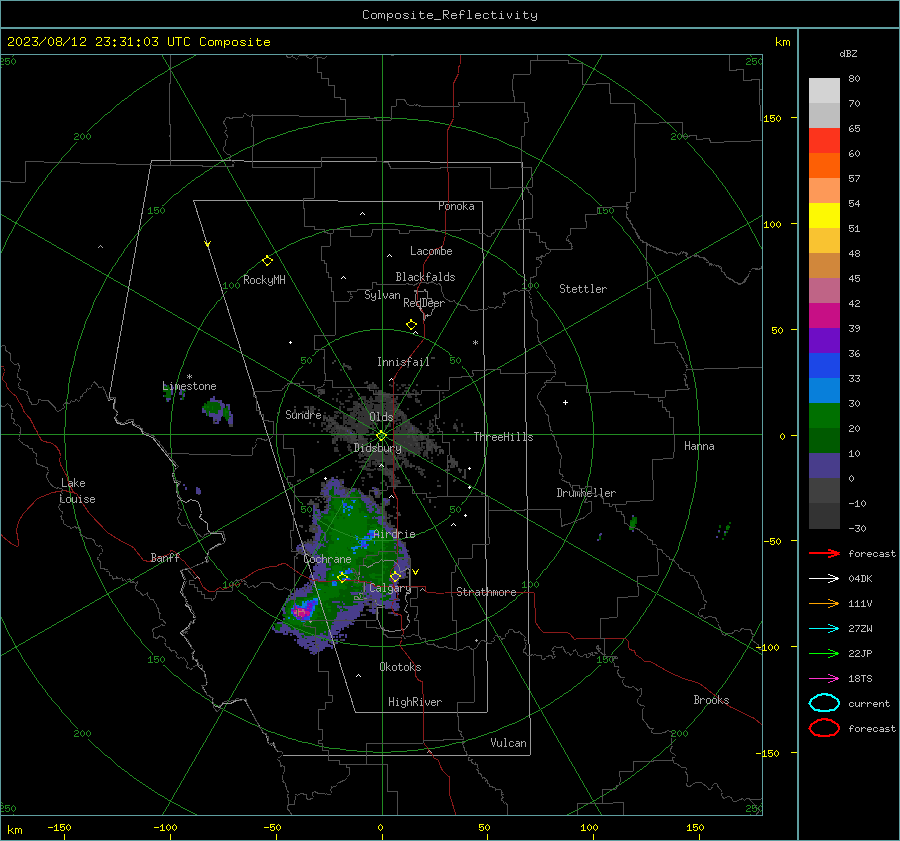
Task: Click the Stettler city label
Action: coord(583,289)
